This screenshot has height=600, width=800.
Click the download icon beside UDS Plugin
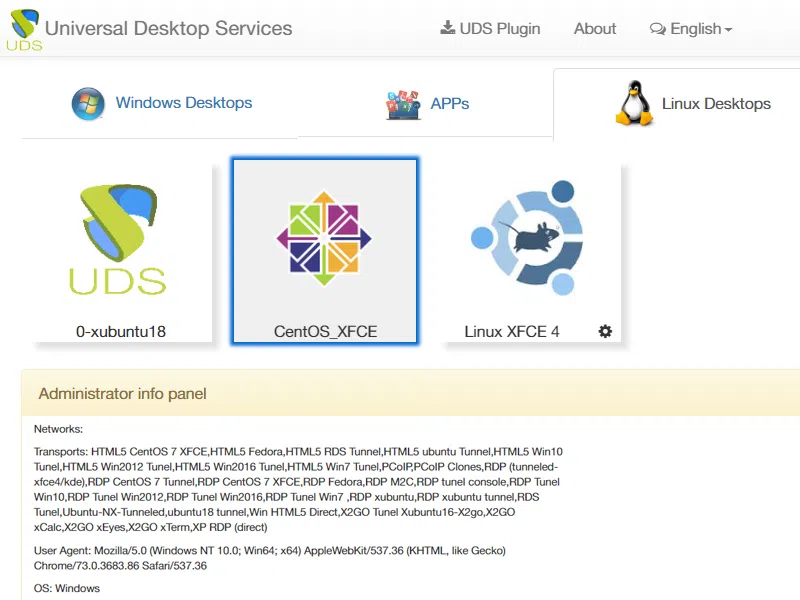pyautogui.click(x=447, y=28)
